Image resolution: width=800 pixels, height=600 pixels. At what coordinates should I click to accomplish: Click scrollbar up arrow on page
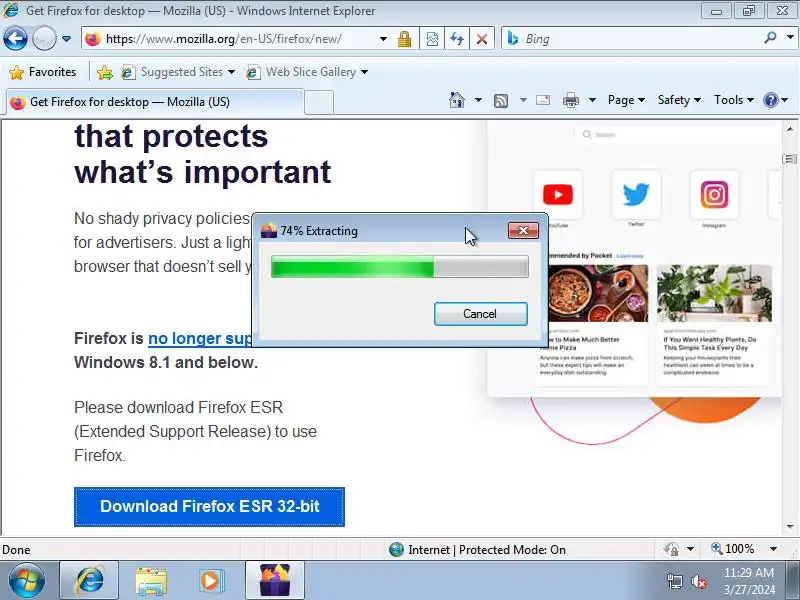tap(790, 130)
